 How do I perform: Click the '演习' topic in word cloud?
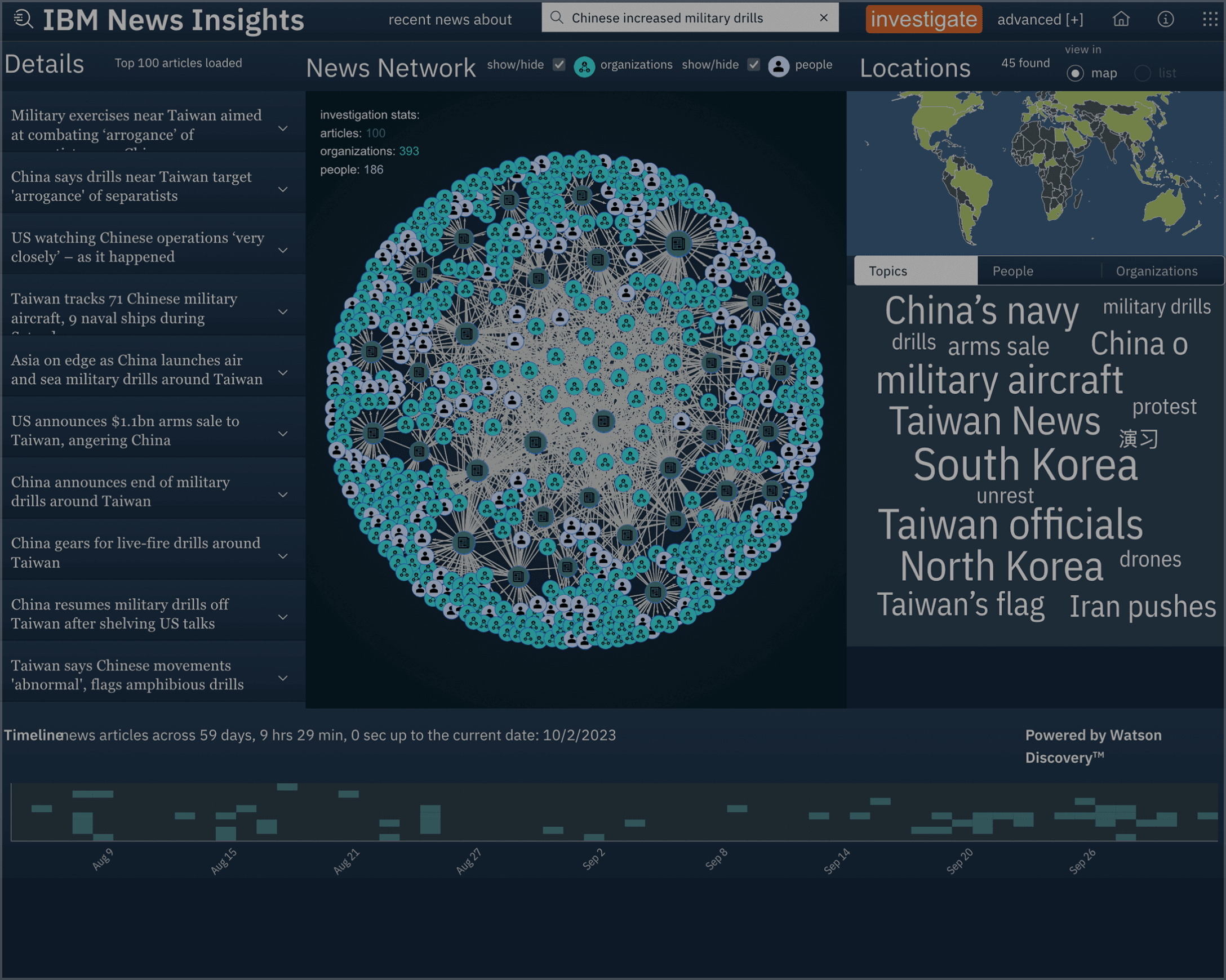coord(1139,439)
